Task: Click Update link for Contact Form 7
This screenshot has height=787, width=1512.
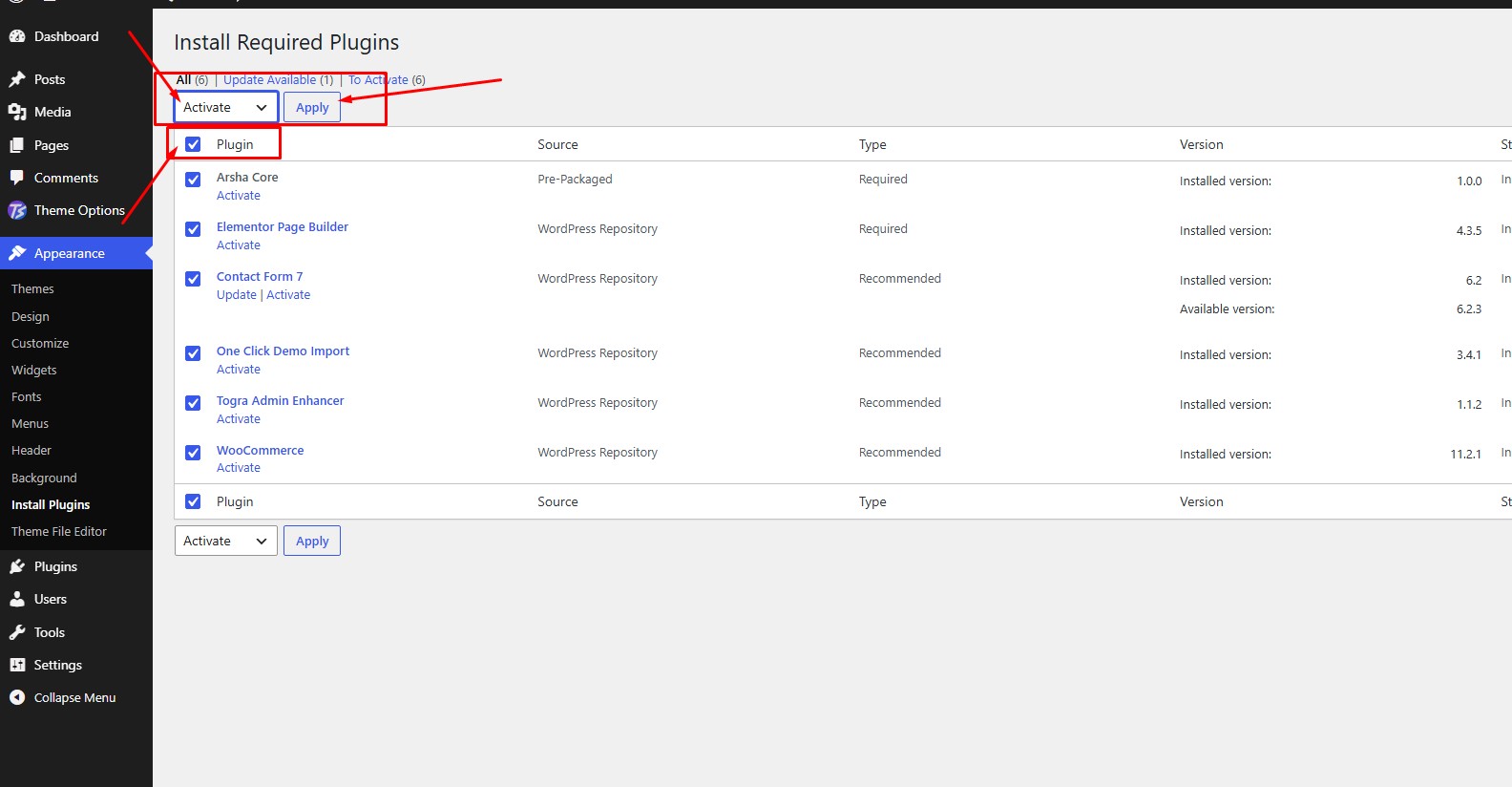Action: (x=237, y=295)
